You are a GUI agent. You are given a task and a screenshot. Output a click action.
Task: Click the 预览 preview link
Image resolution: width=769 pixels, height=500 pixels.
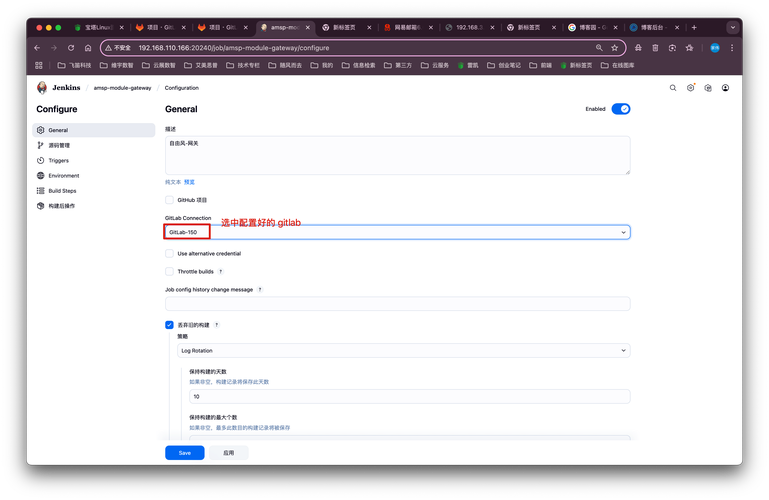point(189,182)
